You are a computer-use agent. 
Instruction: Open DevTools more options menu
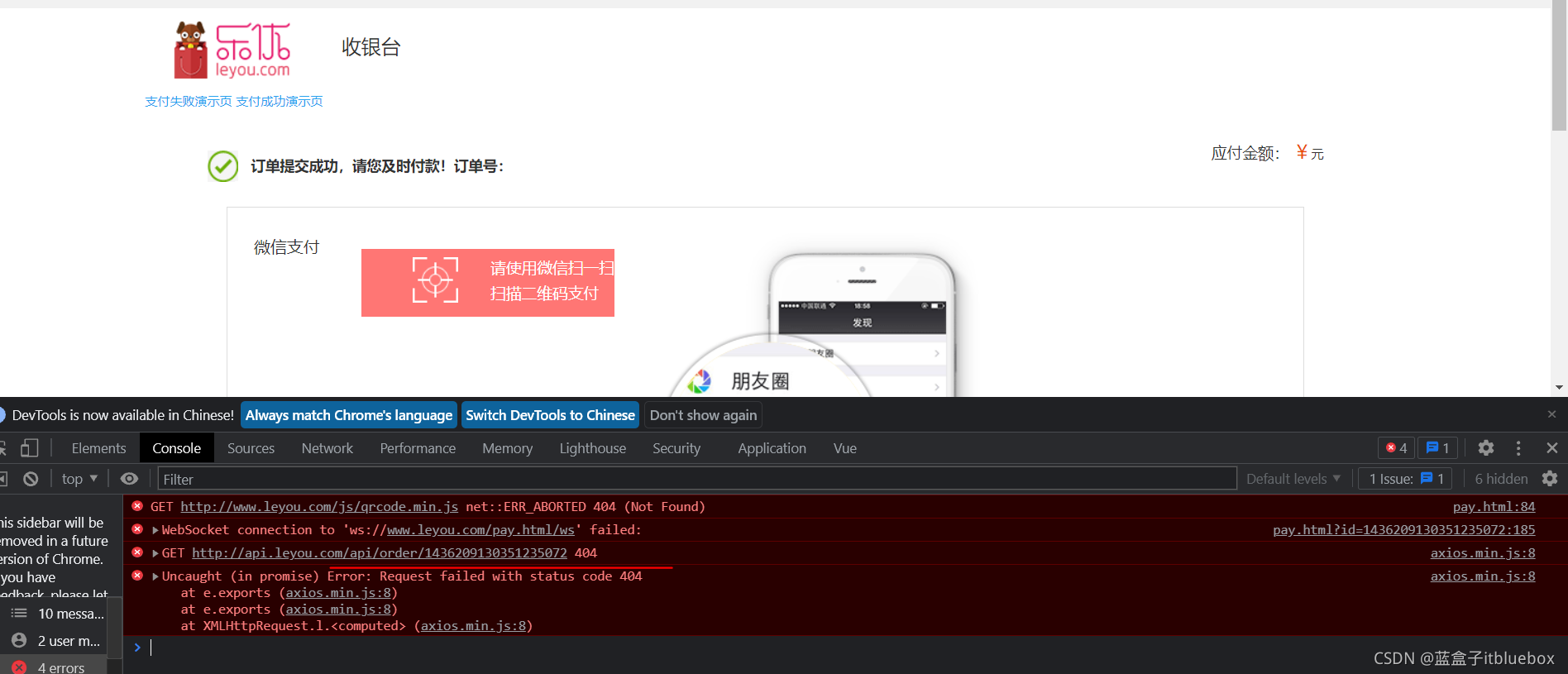click(x=1518, y=447)
